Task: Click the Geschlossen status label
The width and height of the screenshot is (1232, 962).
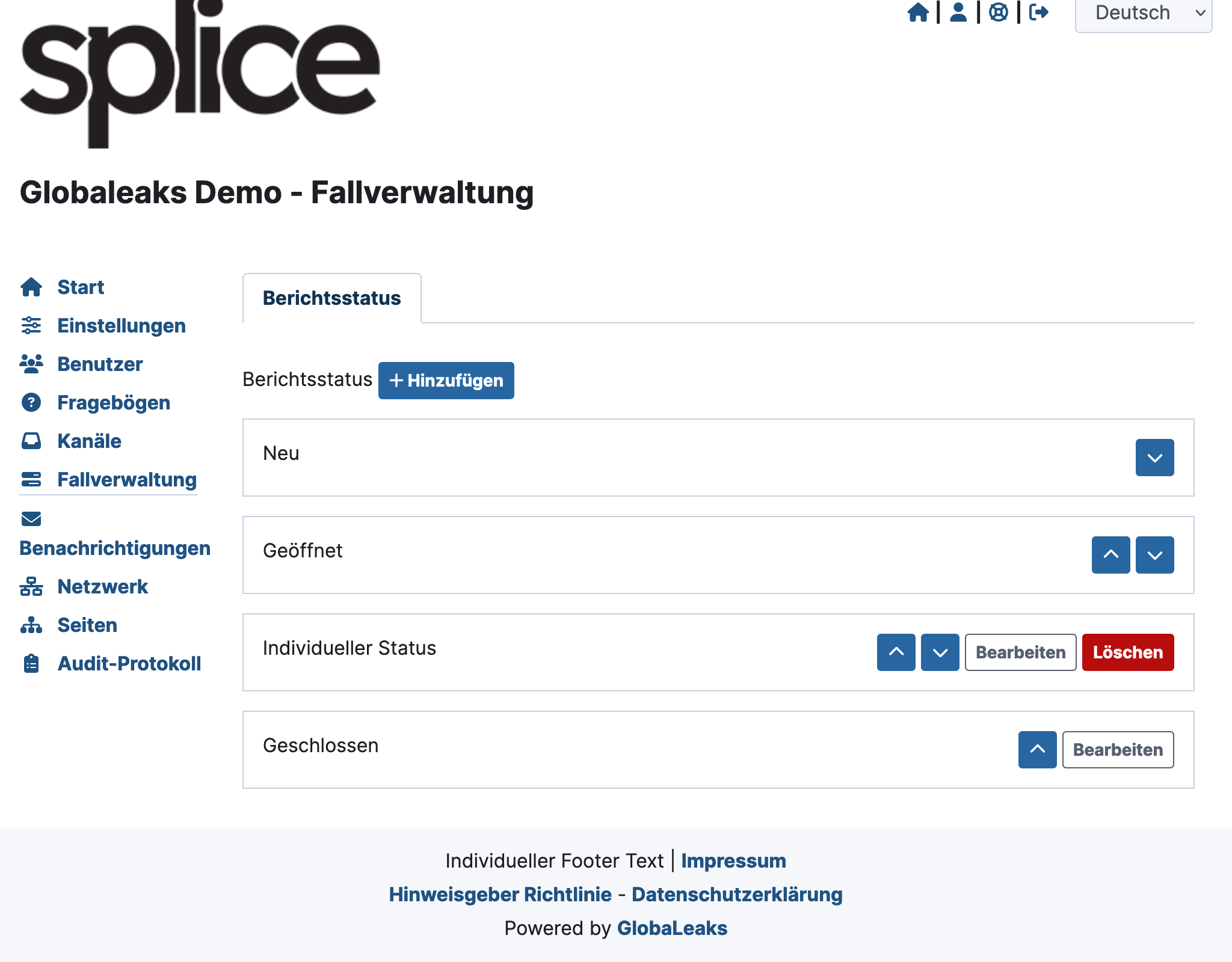Action: [321, 746]
